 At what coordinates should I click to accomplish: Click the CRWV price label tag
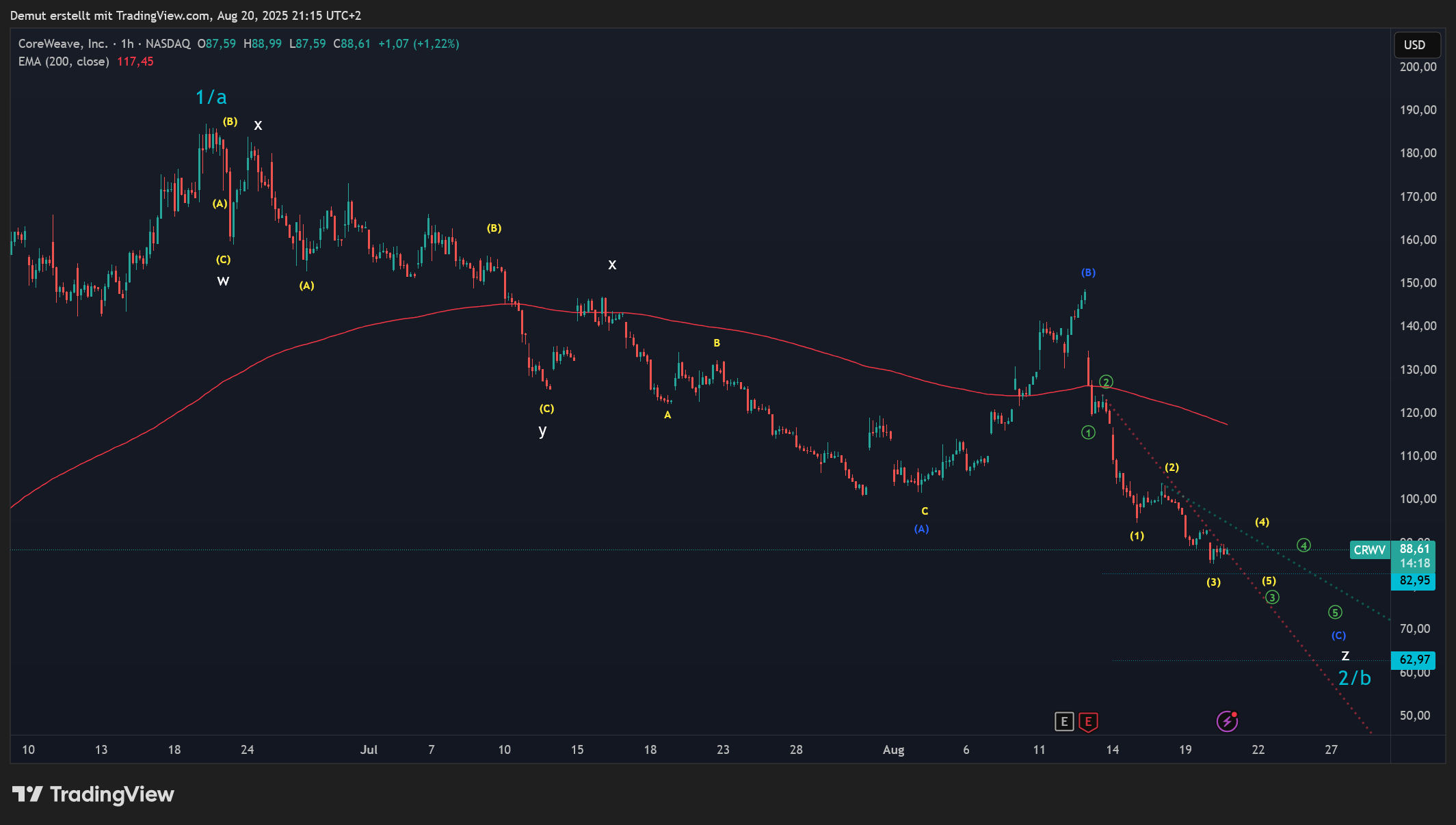click(x=1370, y=550)
